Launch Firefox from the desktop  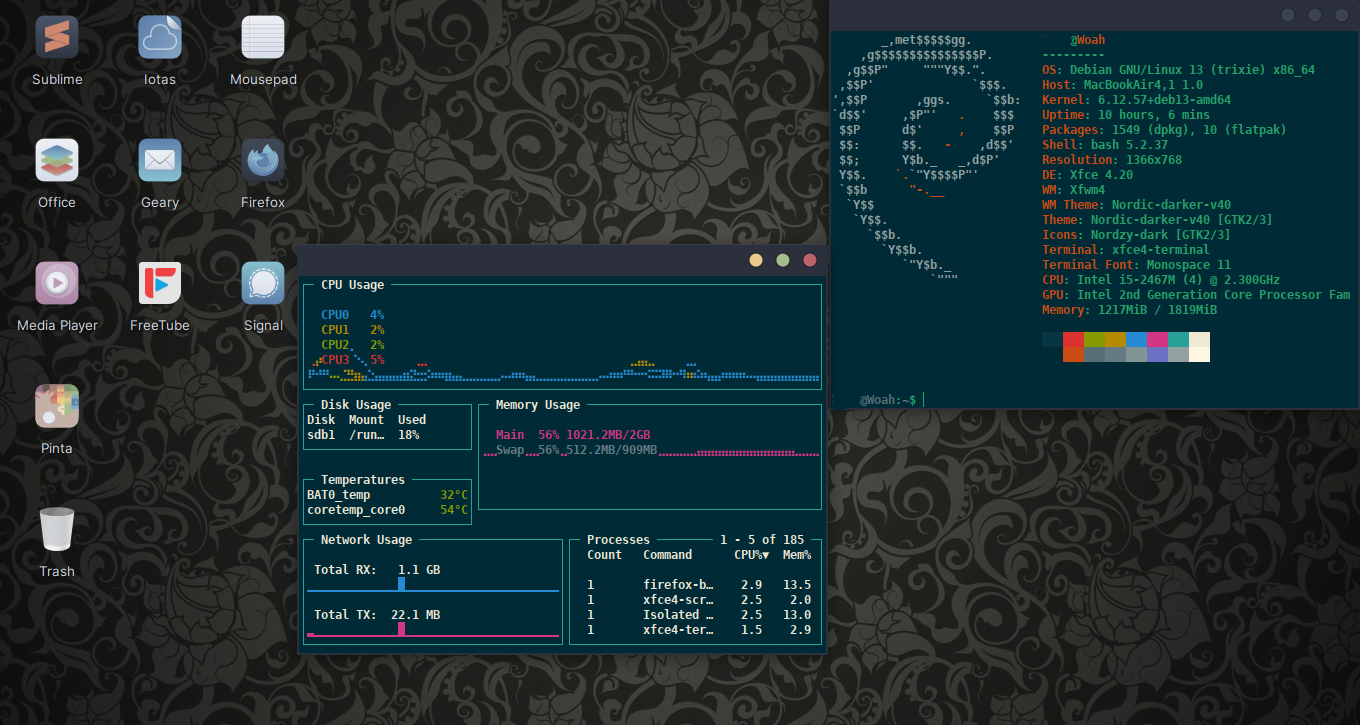pyautogui.click(x=263, y=160)
